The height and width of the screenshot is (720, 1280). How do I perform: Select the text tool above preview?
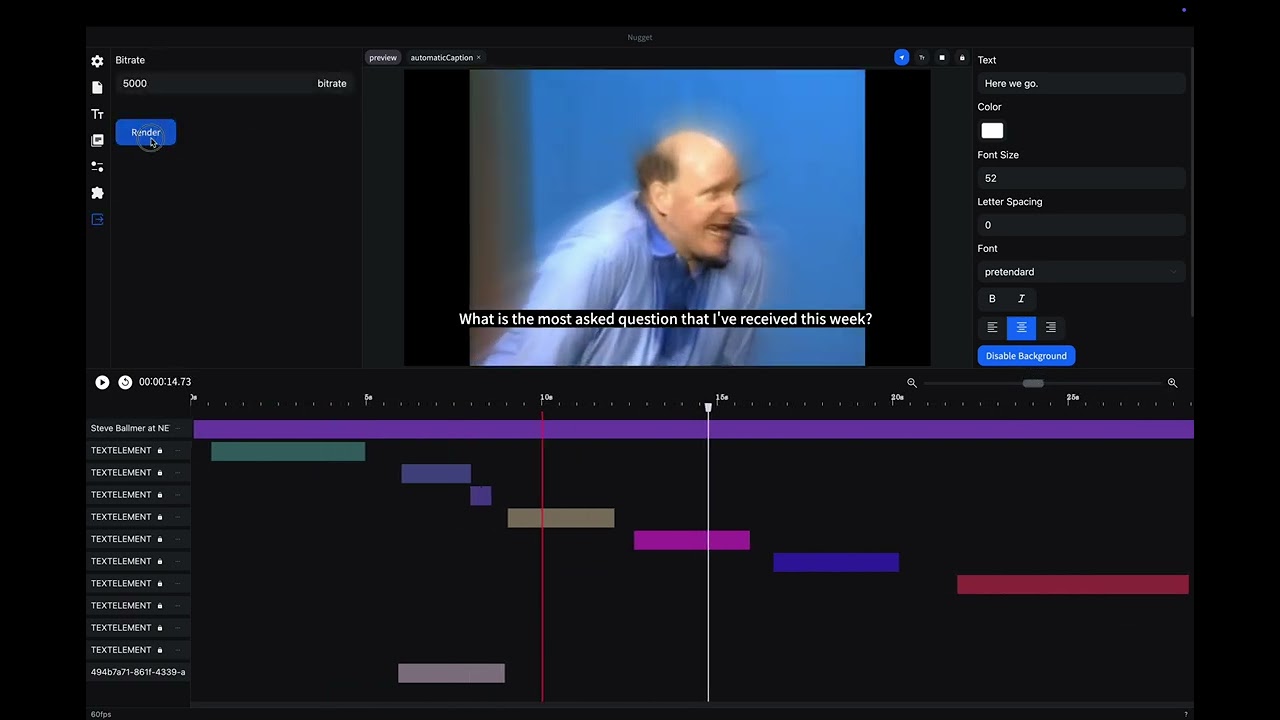click(x=922, y=58)
